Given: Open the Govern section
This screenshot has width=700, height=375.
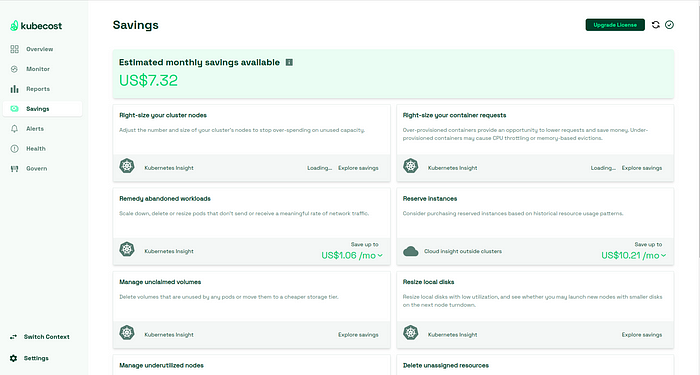Looking at the screenshot, I should [37, 169].
